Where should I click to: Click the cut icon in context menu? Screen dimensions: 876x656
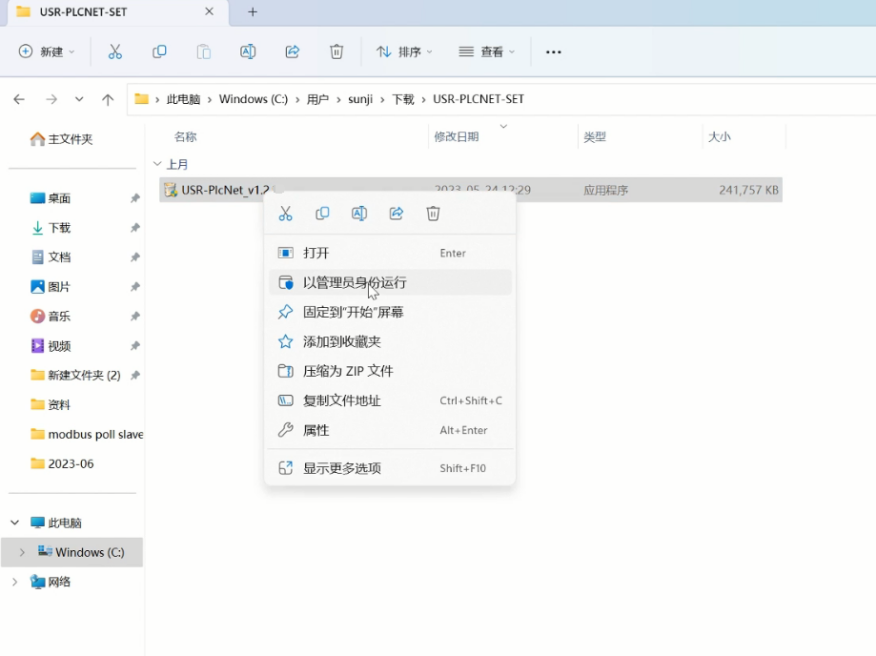[285, 213]
